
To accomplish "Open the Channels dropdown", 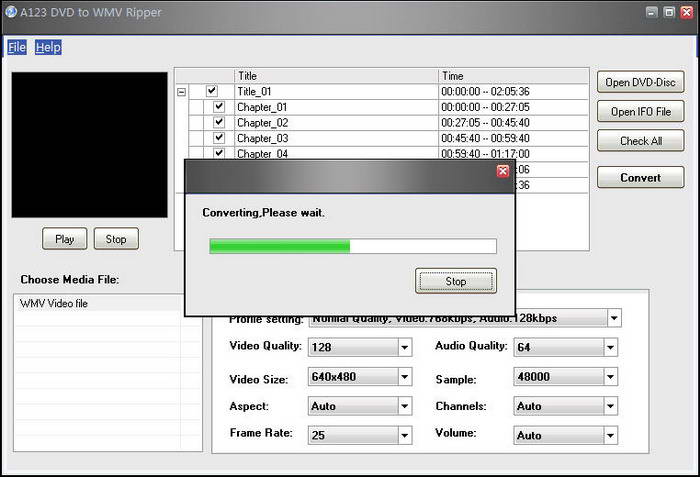I will pos(610,406).
